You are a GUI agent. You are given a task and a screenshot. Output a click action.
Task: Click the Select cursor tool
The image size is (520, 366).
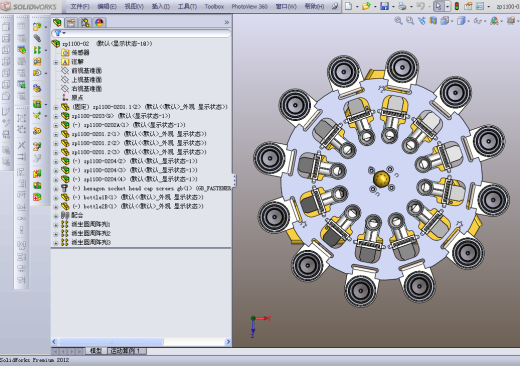[438, 6]
